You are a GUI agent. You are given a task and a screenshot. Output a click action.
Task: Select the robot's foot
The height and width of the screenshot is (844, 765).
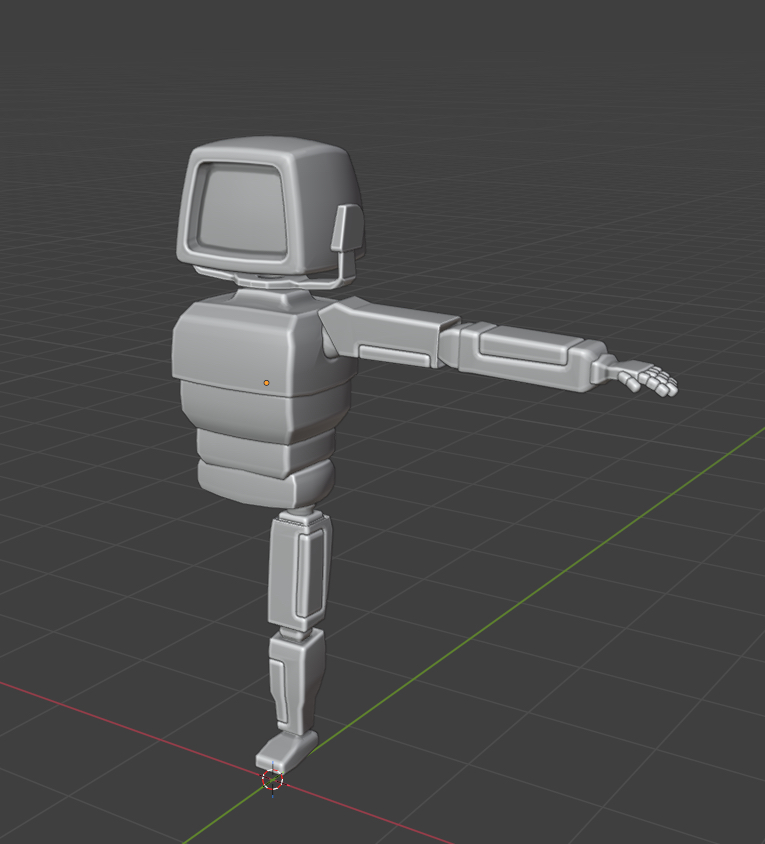click(x=285, y=747)
